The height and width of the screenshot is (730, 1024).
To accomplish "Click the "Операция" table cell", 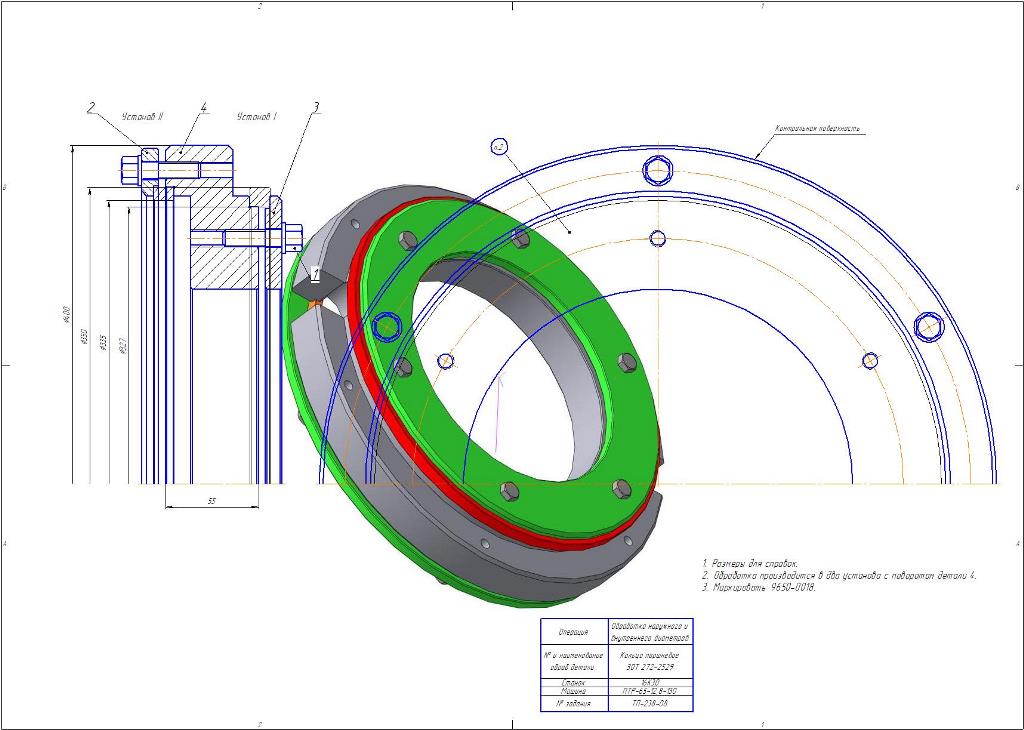I will [x=573, y=632].
